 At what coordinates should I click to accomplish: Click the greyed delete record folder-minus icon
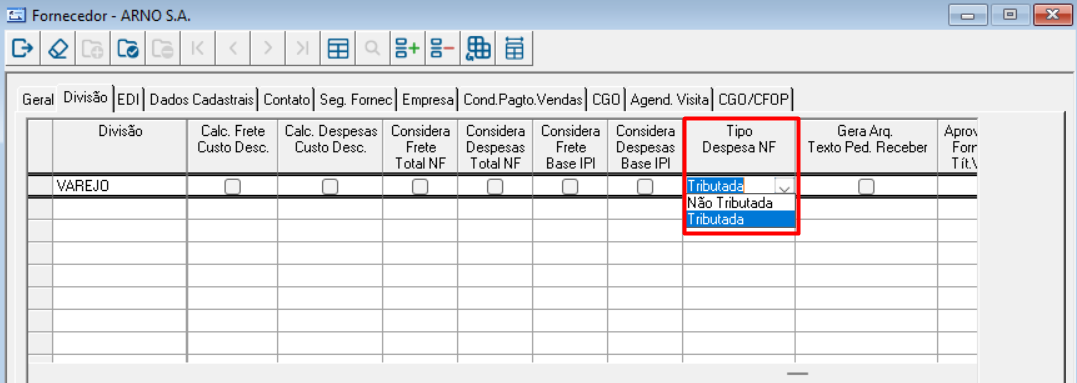point(163,49)
